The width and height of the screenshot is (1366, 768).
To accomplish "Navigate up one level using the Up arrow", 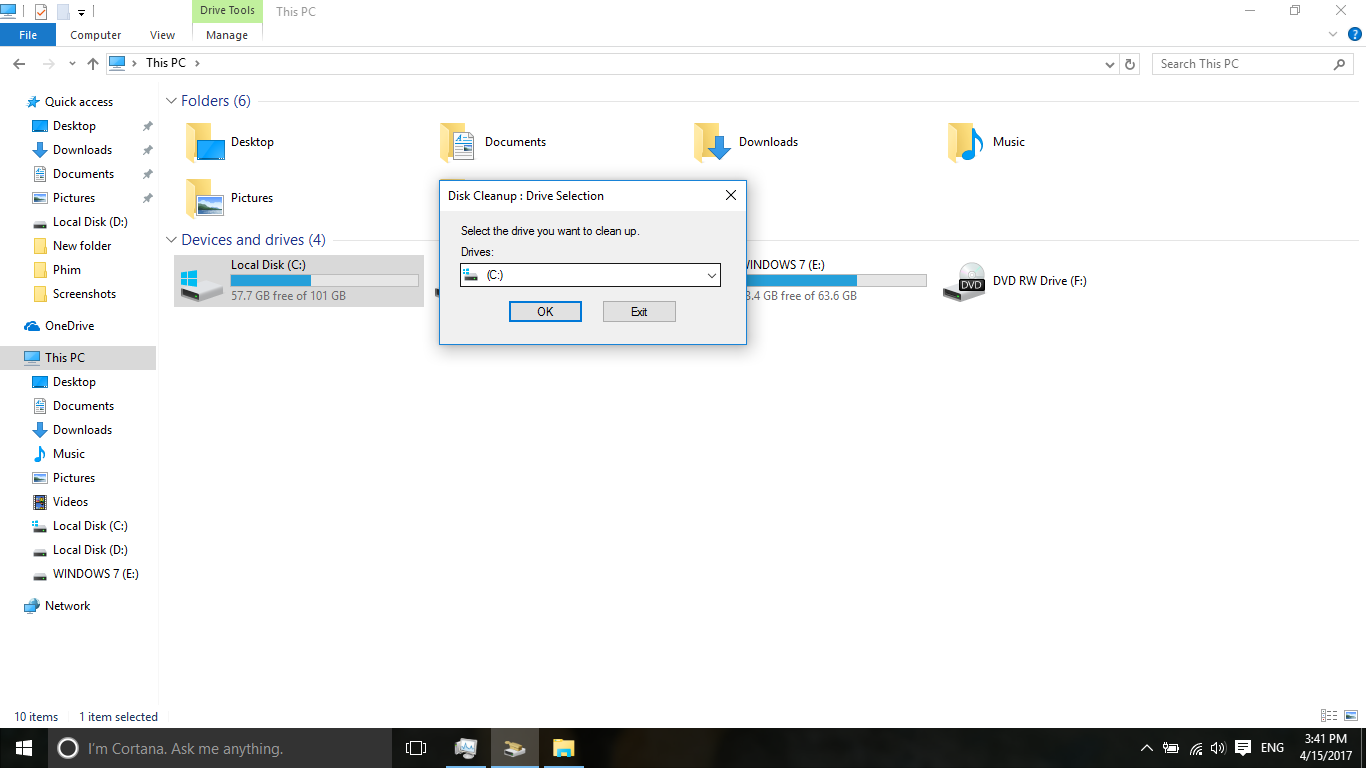I will click(92, 63).
